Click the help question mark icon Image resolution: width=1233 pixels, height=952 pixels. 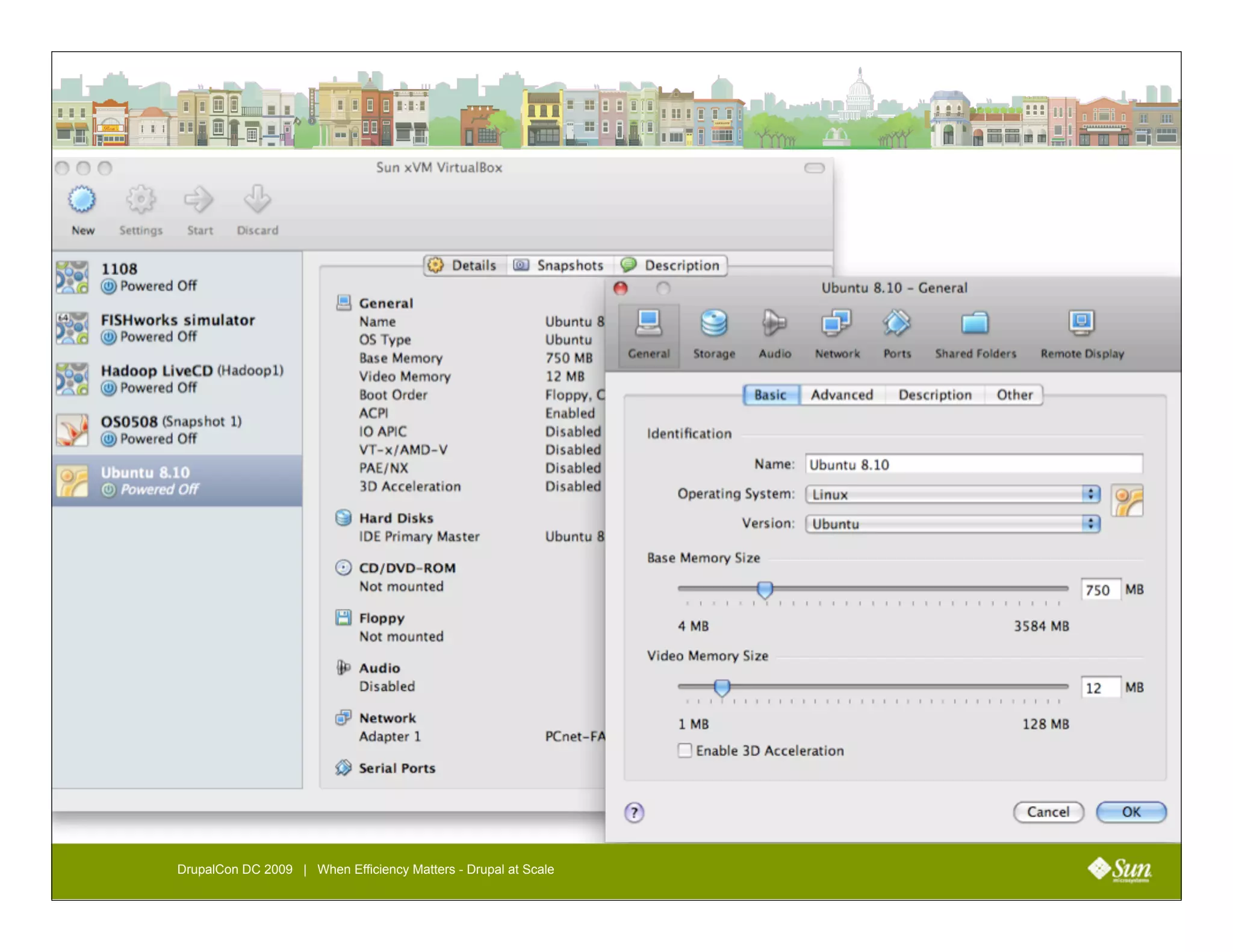coord(634,812)
